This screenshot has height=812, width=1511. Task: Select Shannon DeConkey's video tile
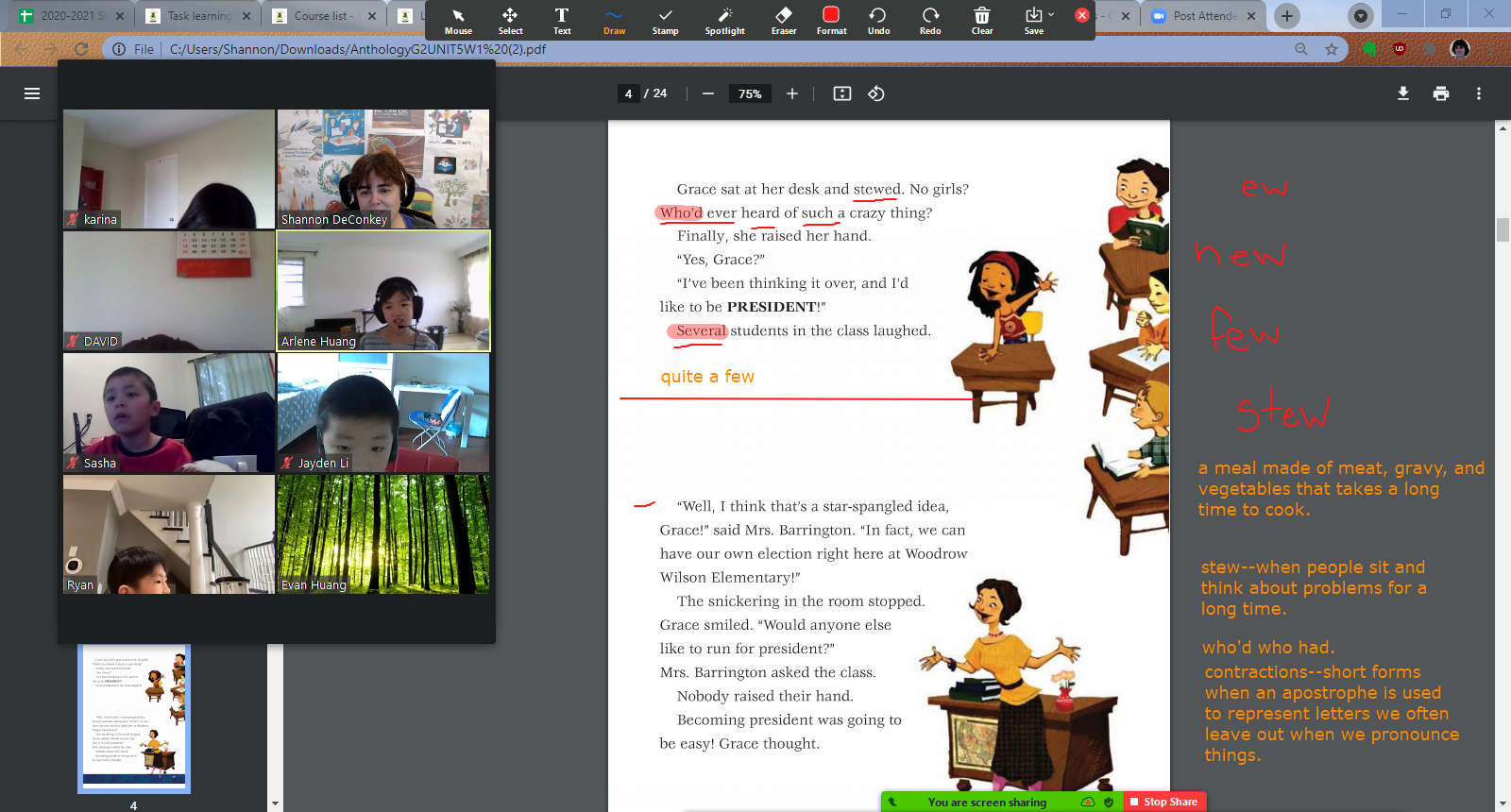click(383, 169)
